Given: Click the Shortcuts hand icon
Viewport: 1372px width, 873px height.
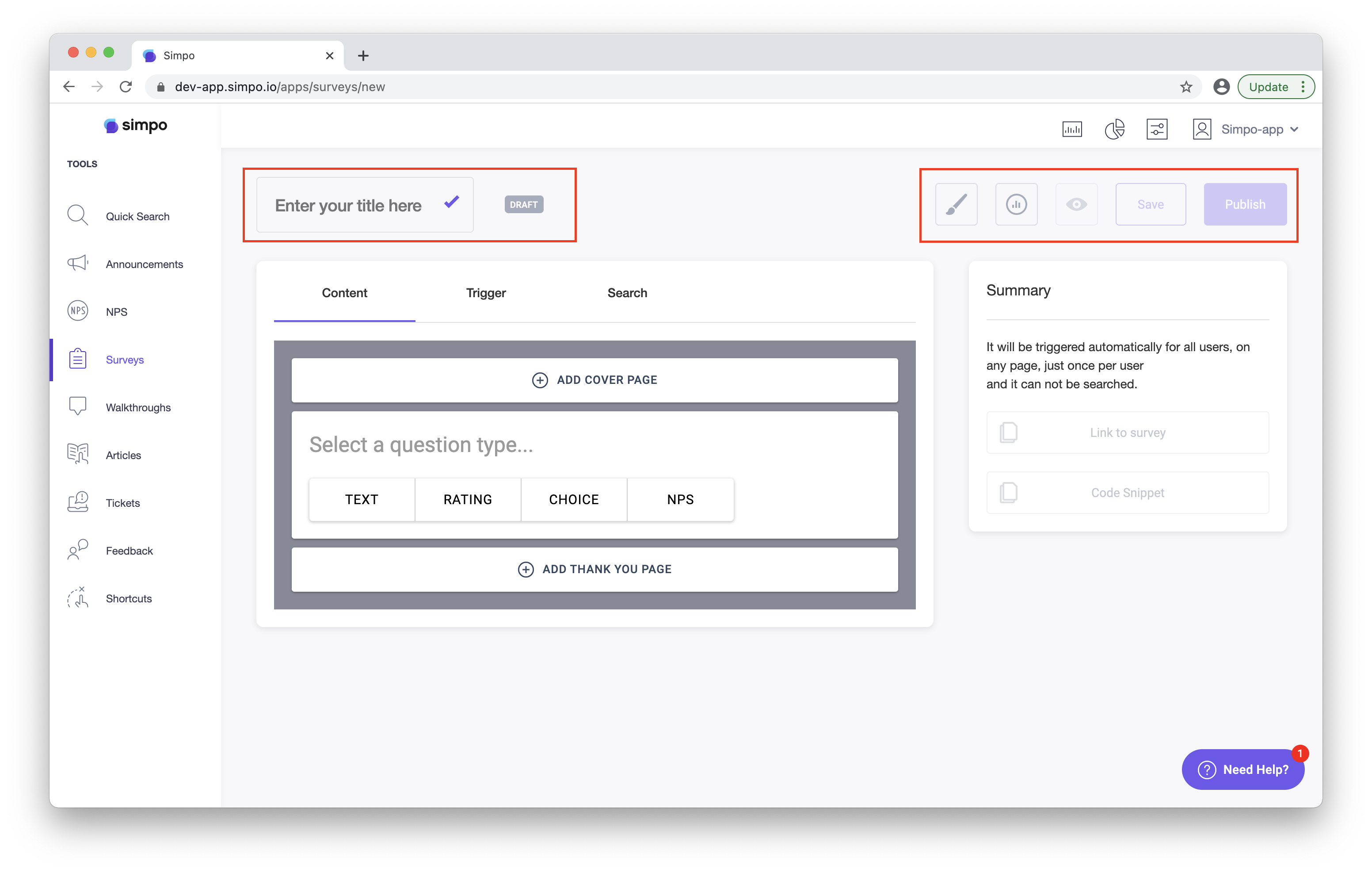Looking at the screenshot, I should pos(77,597).
